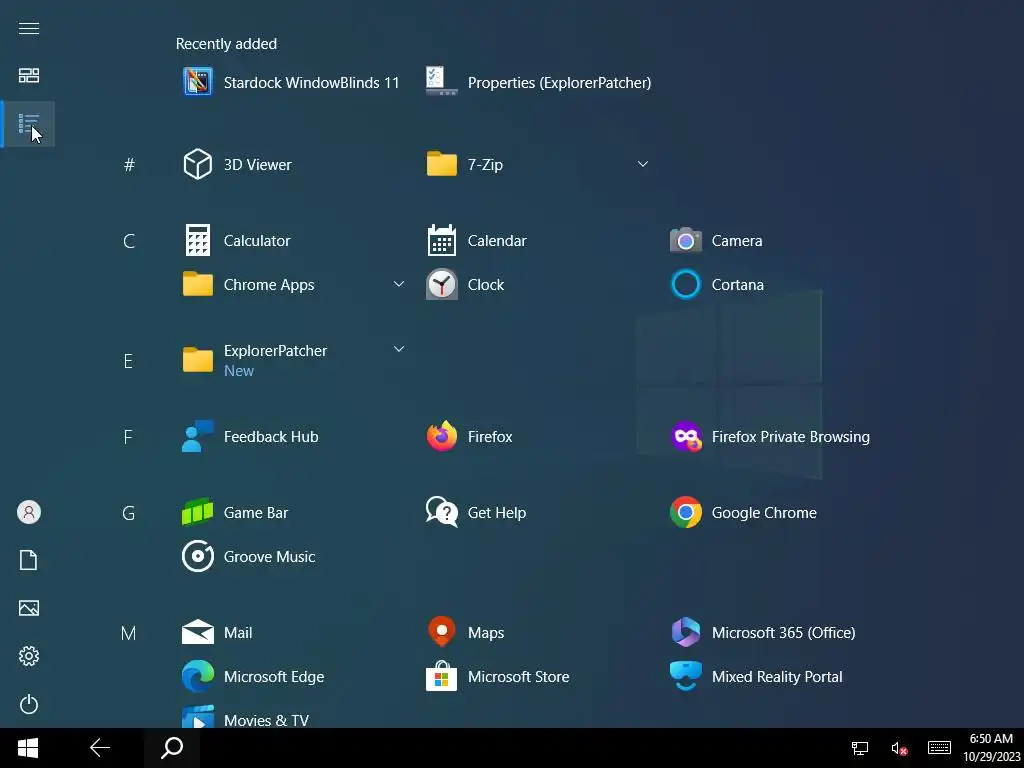The height and width of the screenshot is (768, 1024).
Task: Expand the 7-Zip folder chevron
Action: (x=643, y=164)
